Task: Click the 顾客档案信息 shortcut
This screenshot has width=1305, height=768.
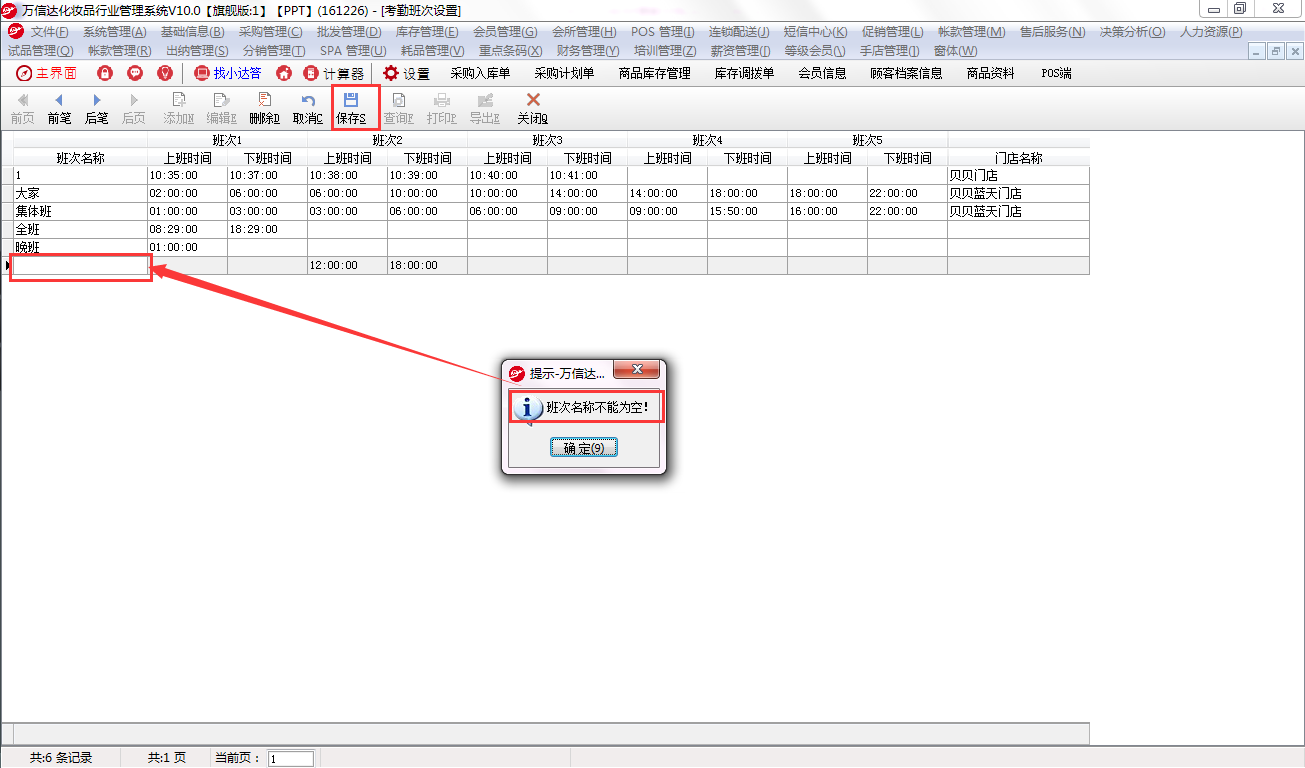Action: tap(906, 73)
